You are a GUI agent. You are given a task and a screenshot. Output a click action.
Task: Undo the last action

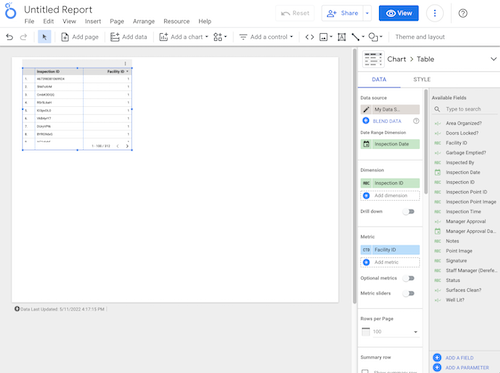(x=10, y=37)
